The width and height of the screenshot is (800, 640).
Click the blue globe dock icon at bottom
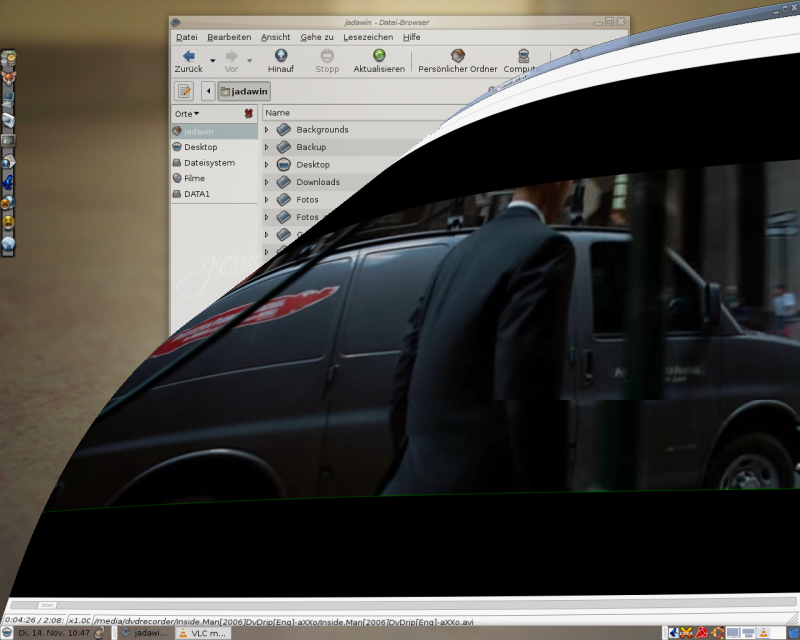coord(8,244)
